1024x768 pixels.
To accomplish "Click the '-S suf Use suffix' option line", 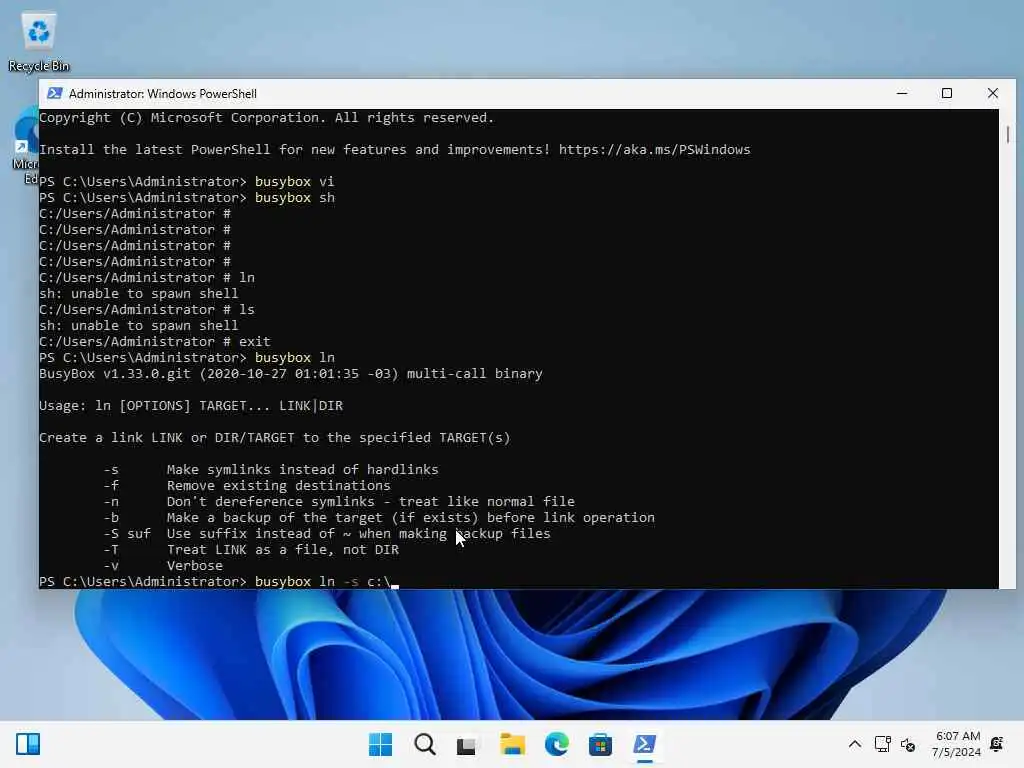I will point(327,534).
